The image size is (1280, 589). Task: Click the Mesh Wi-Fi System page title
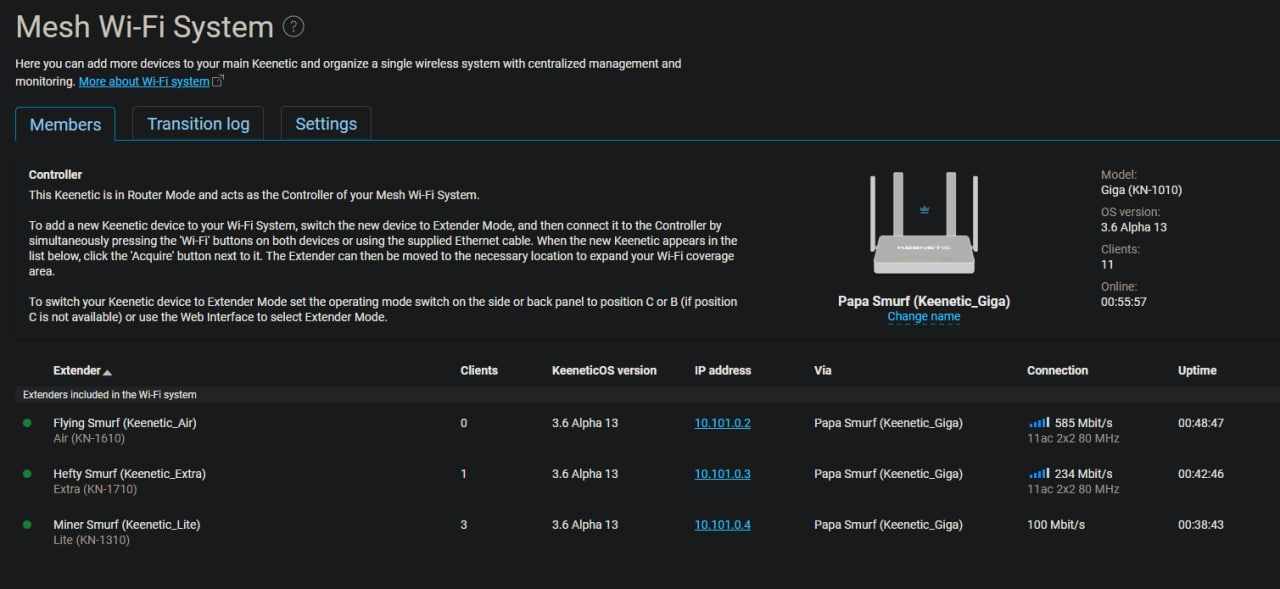tap(145, 27)
